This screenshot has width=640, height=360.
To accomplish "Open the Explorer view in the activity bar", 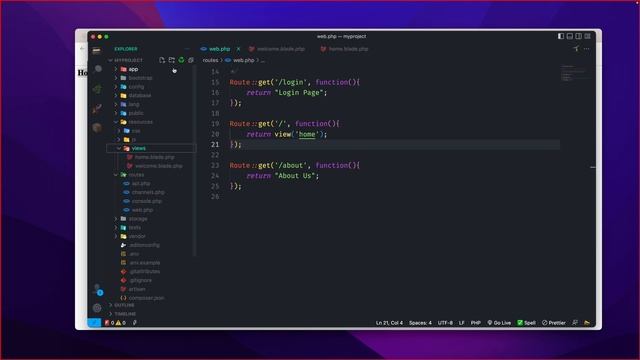I will (97, 51).
